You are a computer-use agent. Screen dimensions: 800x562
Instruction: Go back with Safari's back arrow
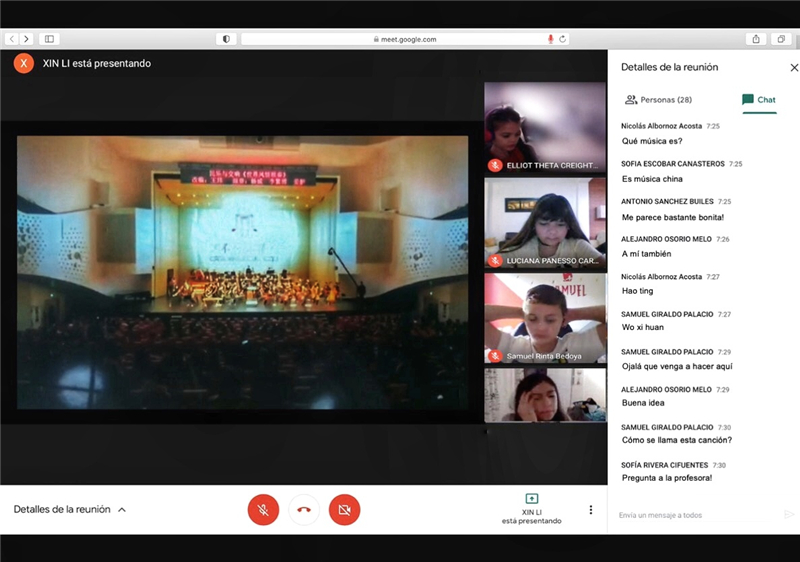point(11,39)
